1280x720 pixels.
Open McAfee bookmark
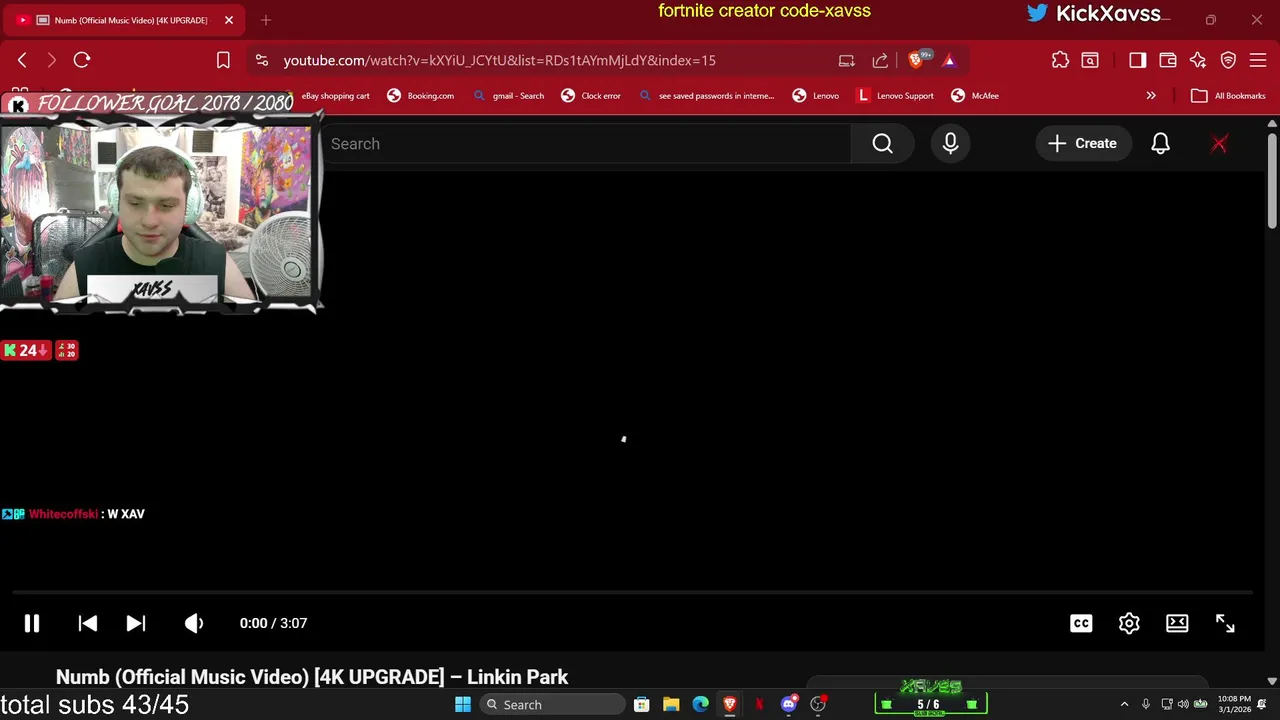pos(975,96)
